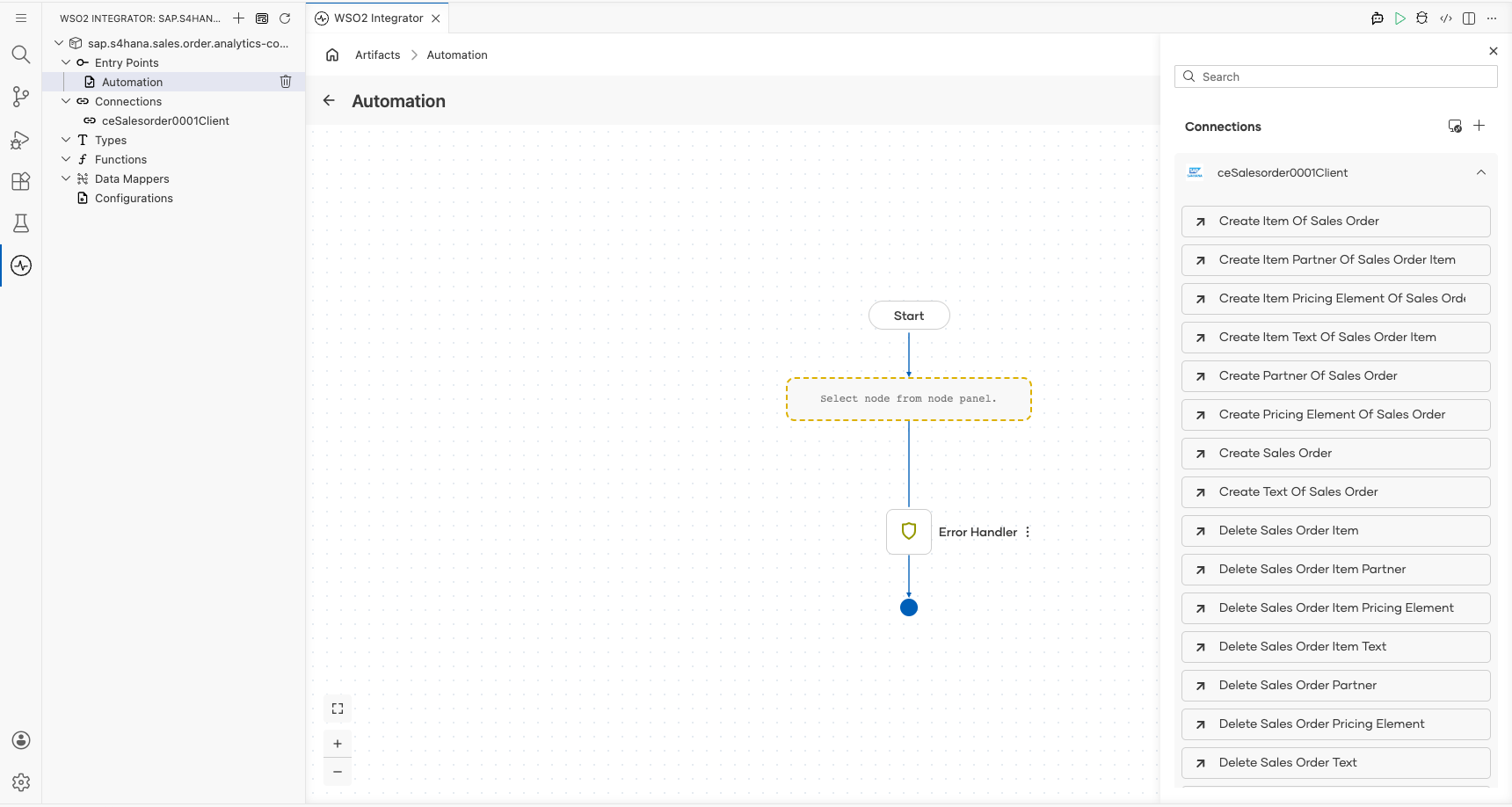Click the back arrow beside Automation title

pos(329,100)
